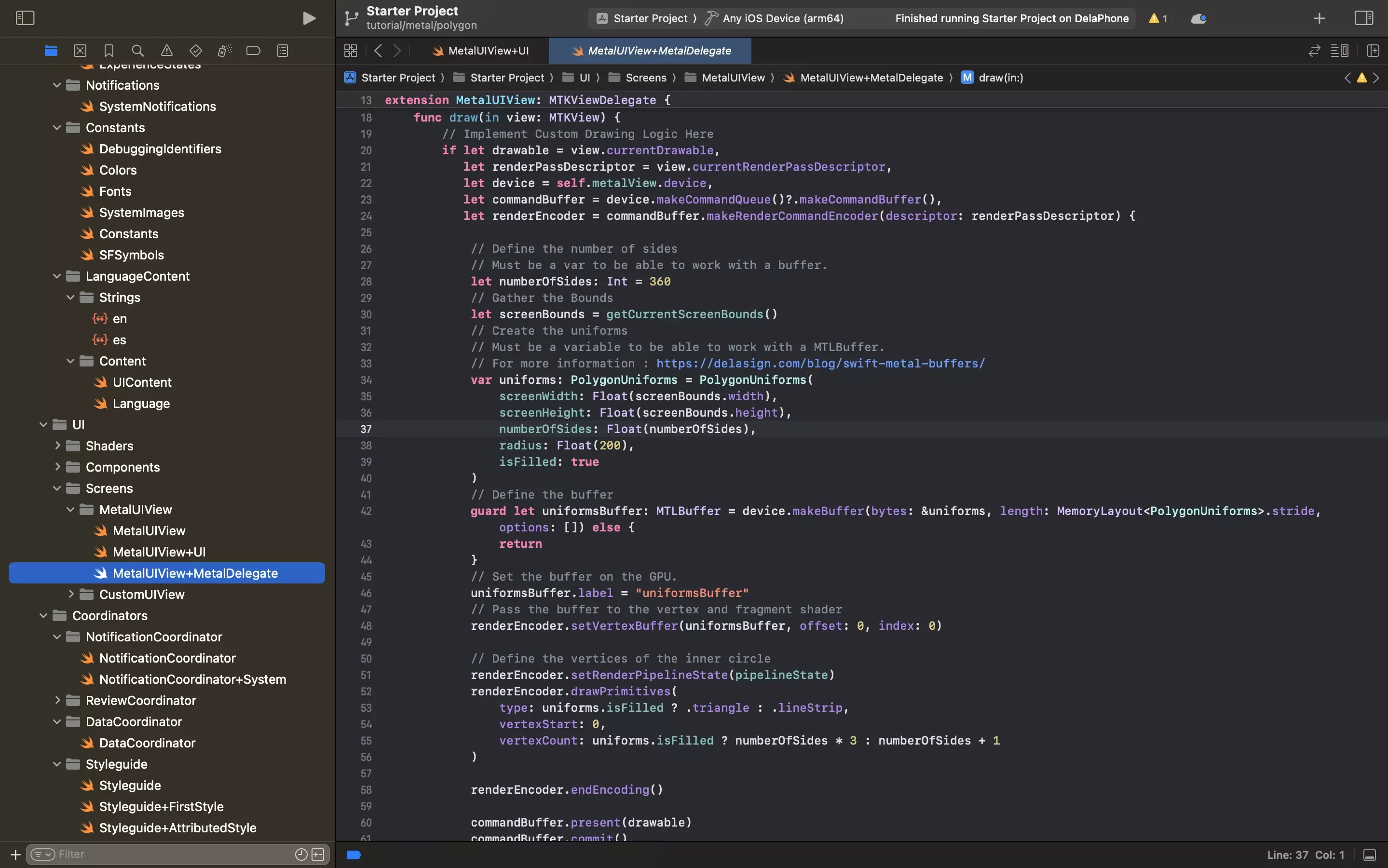1388x868 pixels.
Task: Expand the ReviewCoordinator folder
Action: pyautogui.click(x=57, y=700)
